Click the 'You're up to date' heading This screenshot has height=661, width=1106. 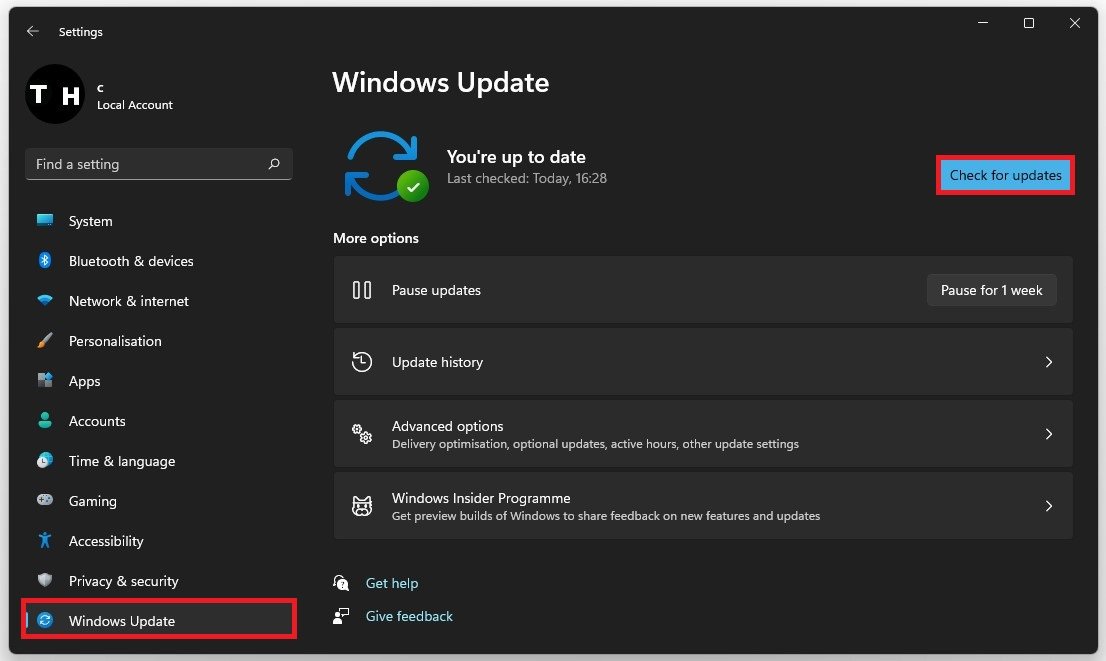pos(516,157)
